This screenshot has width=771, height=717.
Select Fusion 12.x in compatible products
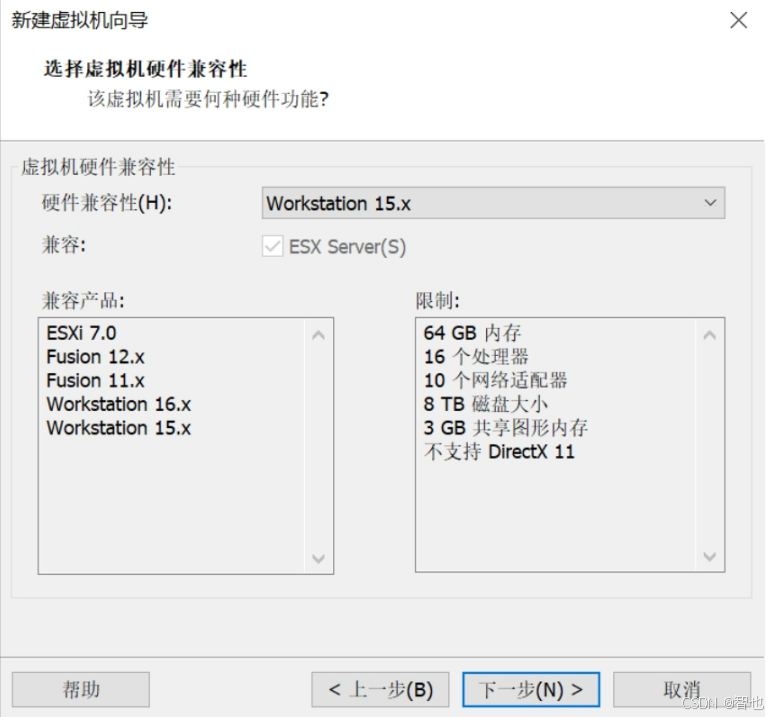point(95,357)
